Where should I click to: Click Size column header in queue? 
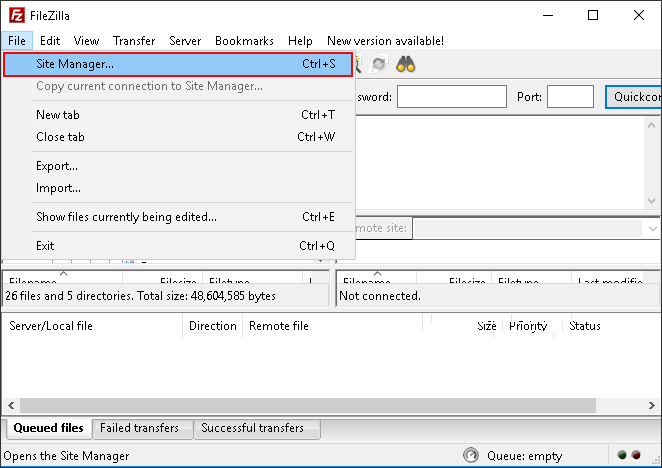486,326
